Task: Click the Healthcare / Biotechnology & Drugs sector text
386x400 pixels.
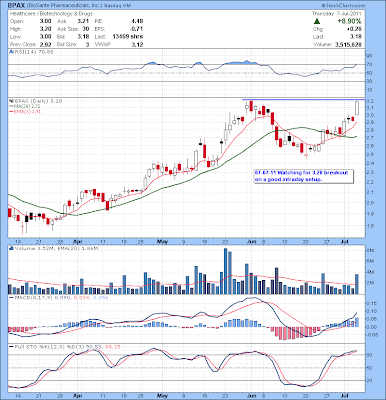Action: 51,14
